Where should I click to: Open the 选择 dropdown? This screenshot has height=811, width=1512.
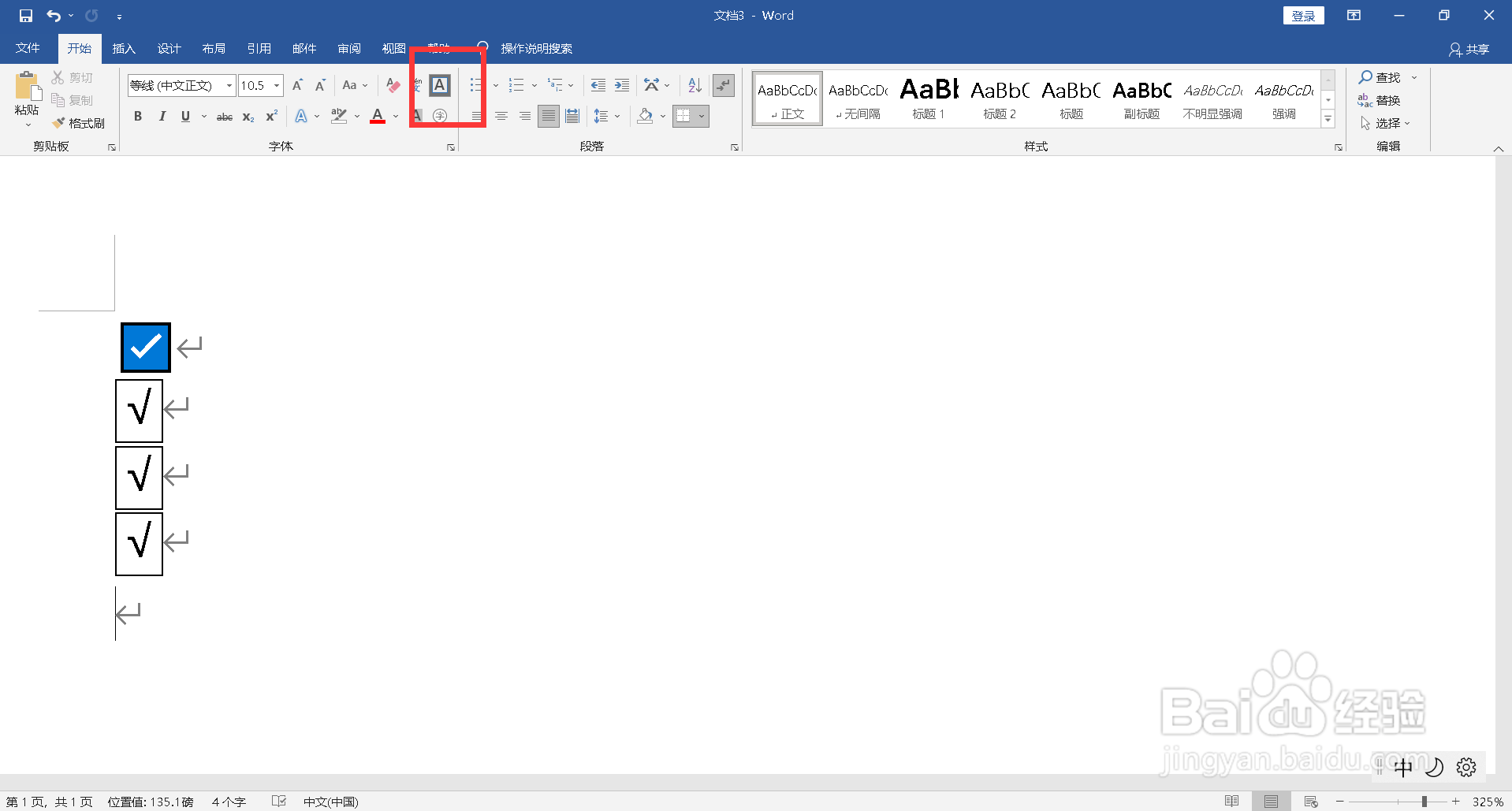tap(1385, 123)
